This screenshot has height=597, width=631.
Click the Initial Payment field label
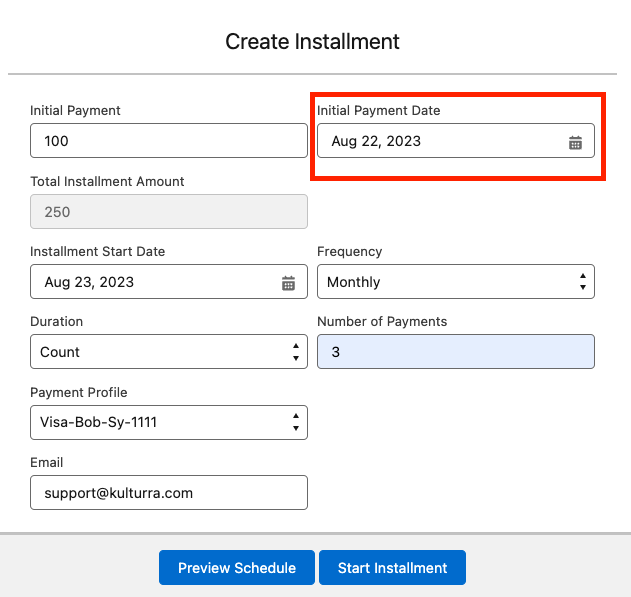coord(75,111)
